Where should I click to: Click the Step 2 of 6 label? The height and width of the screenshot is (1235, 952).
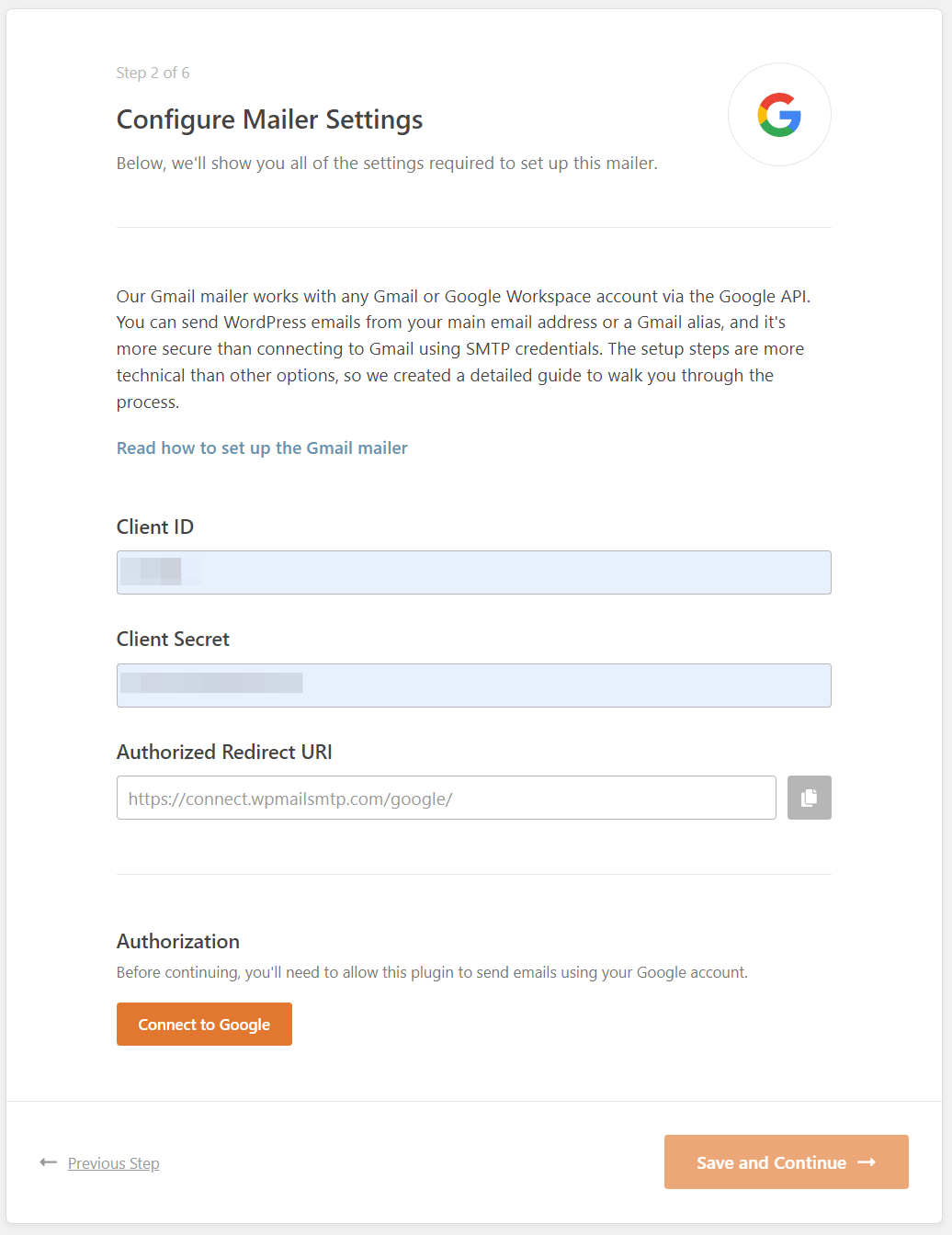pyautogui.click(x=153, y=73)
